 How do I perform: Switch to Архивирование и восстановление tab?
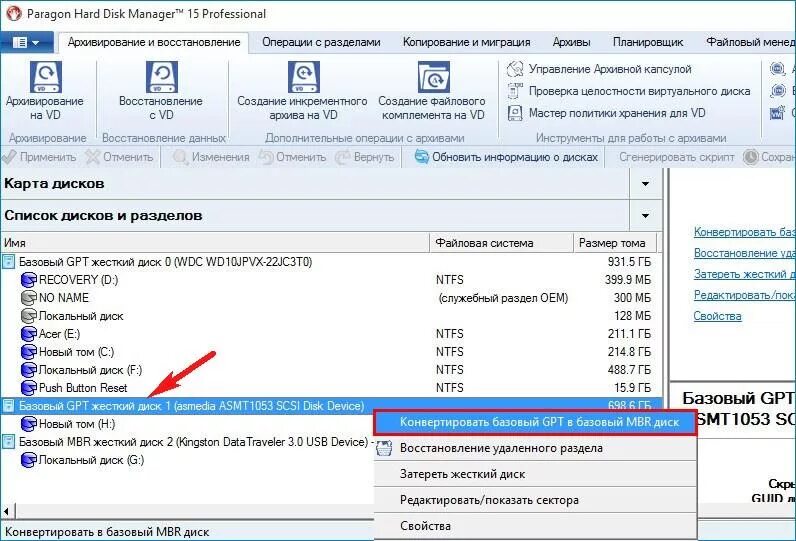(x=154, y=42)
